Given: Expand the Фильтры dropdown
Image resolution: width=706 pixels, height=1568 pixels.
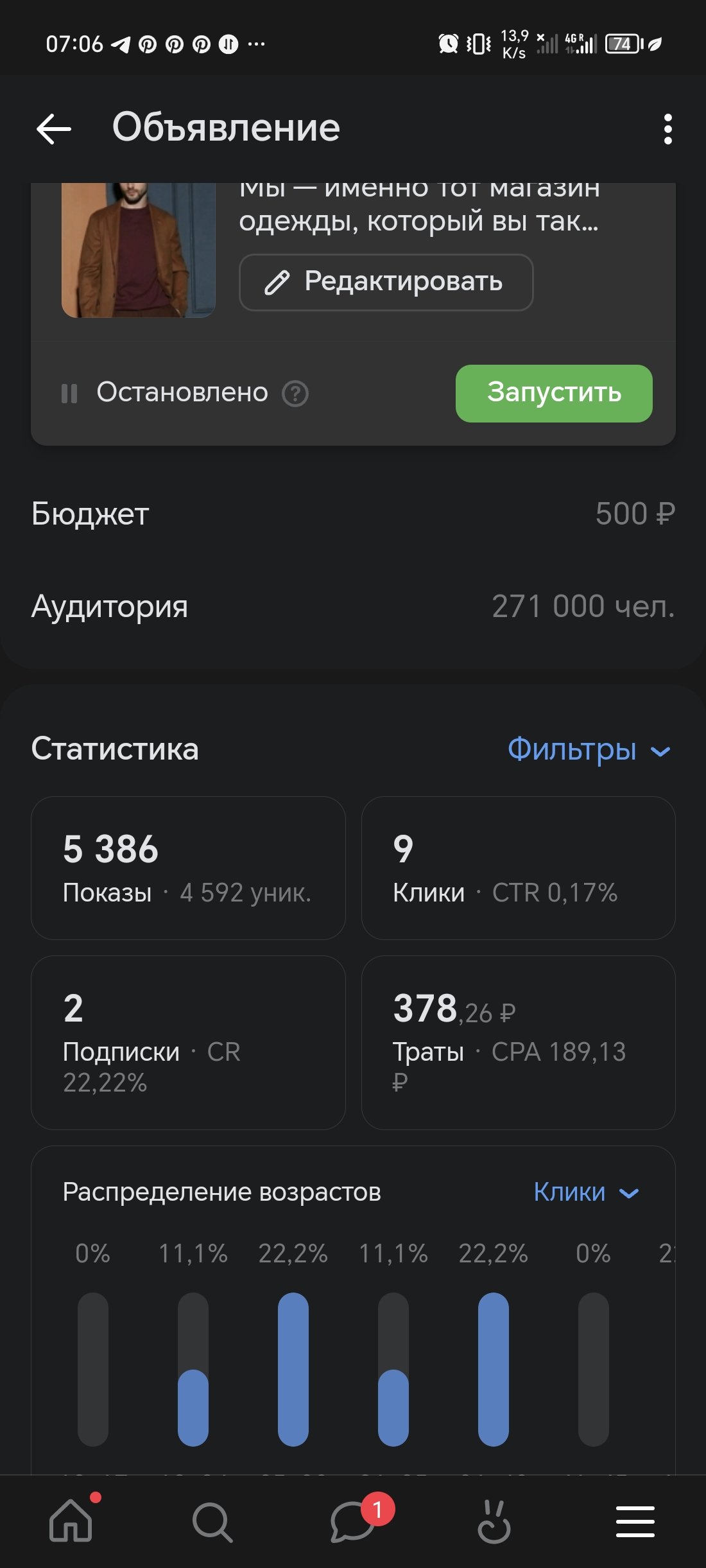Looking at the screenshot, I should pyautogui.click(x=588, y=749).
